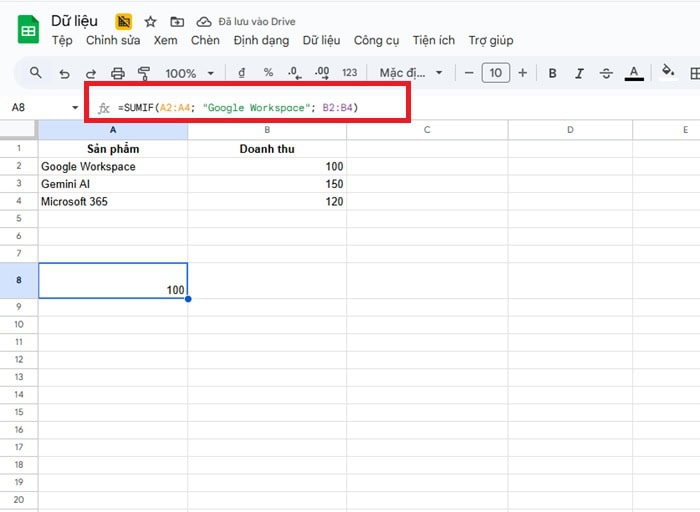Activate the paint format tool
Image resolution: width=700 pixels, height=512 pixels.
click(144, 73)
